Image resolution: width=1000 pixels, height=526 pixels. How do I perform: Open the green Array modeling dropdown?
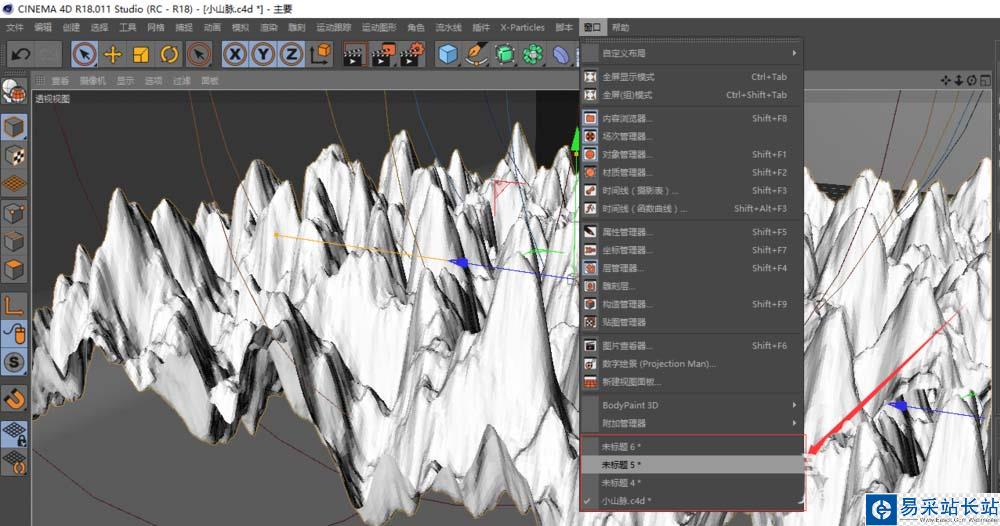click(x=533, y=54)
